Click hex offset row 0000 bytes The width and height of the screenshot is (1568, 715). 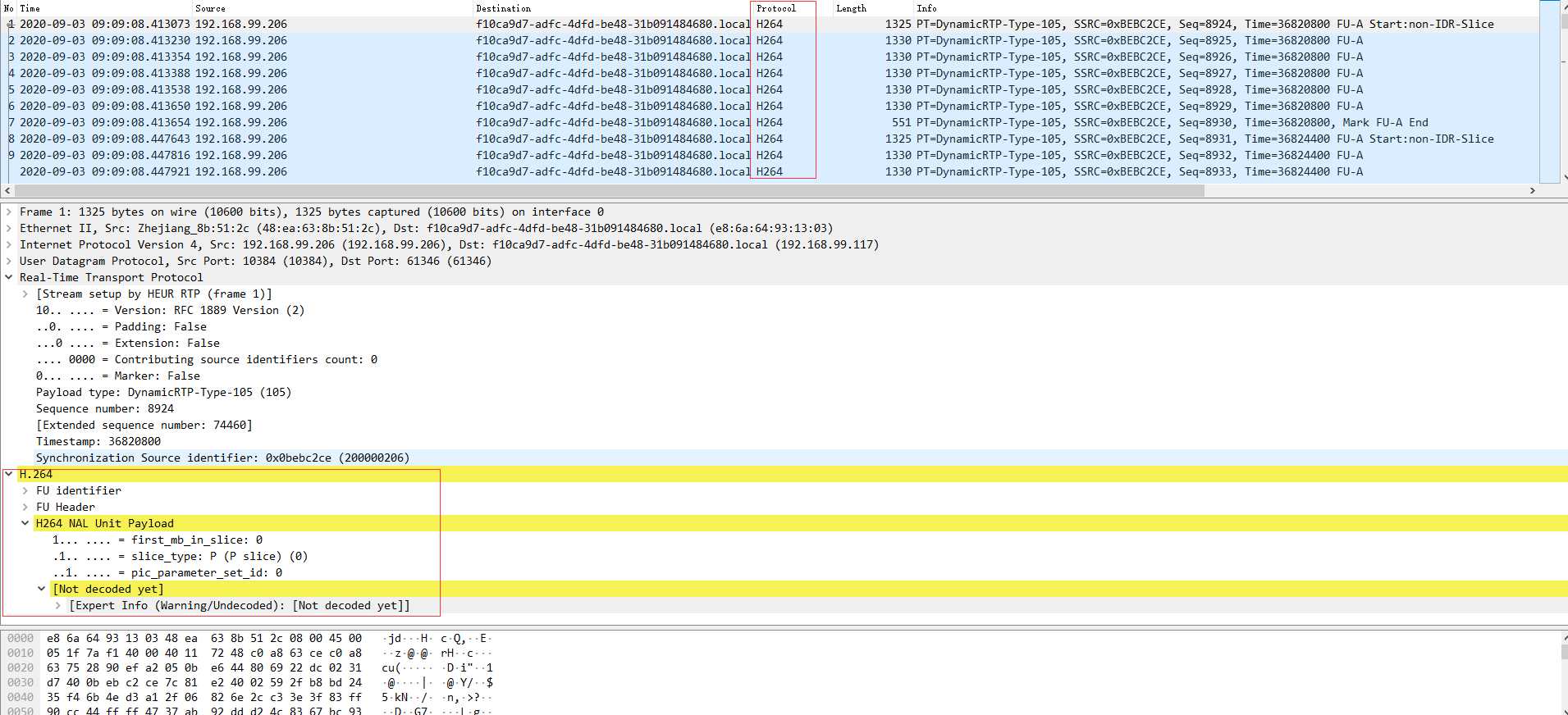pyautogui.click(x=204, y=638)
